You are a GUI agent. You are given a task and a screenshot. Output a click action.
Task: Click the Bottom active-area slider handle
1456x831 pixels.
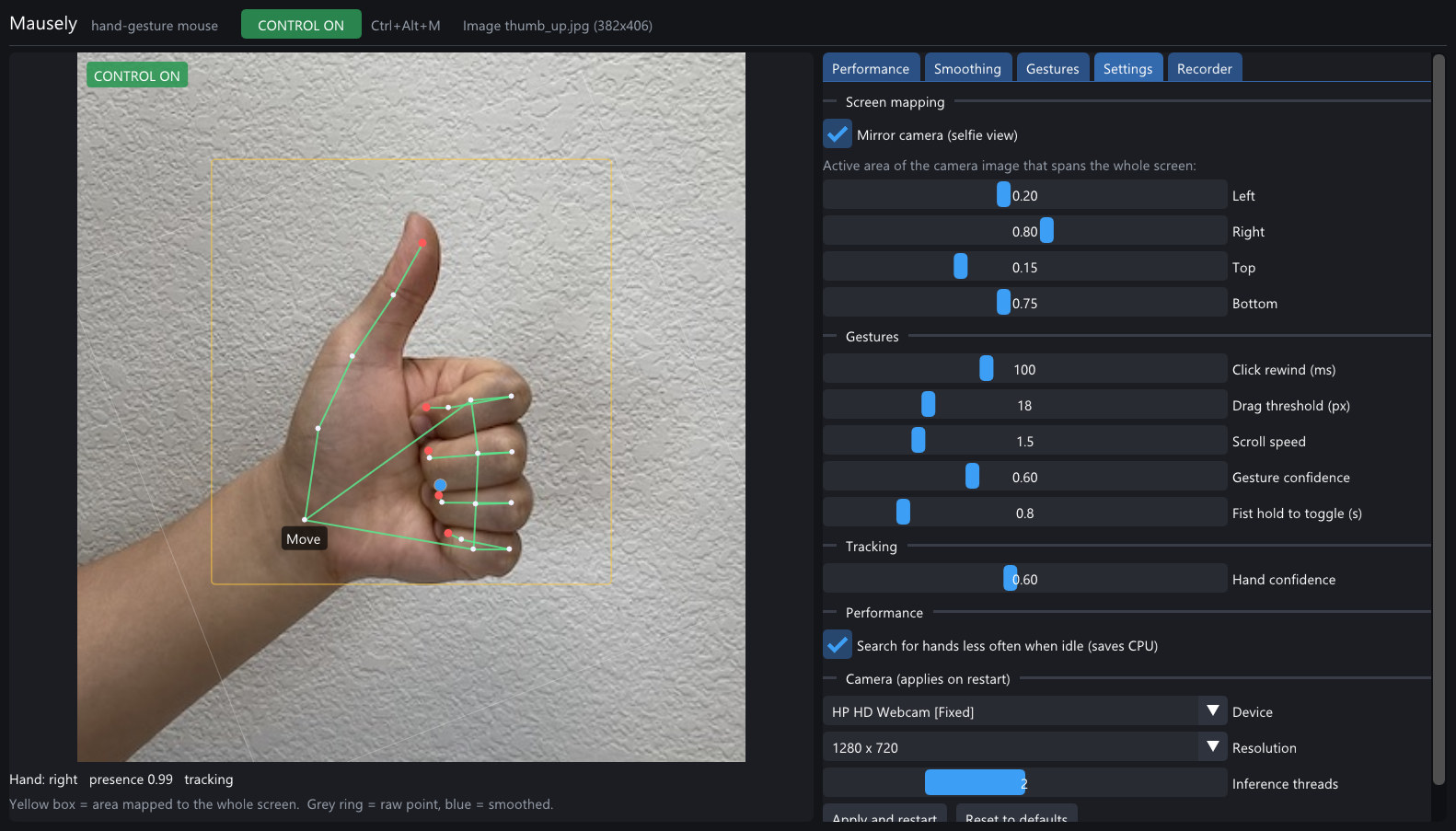pyautogui.click(x=1003, y=303)
